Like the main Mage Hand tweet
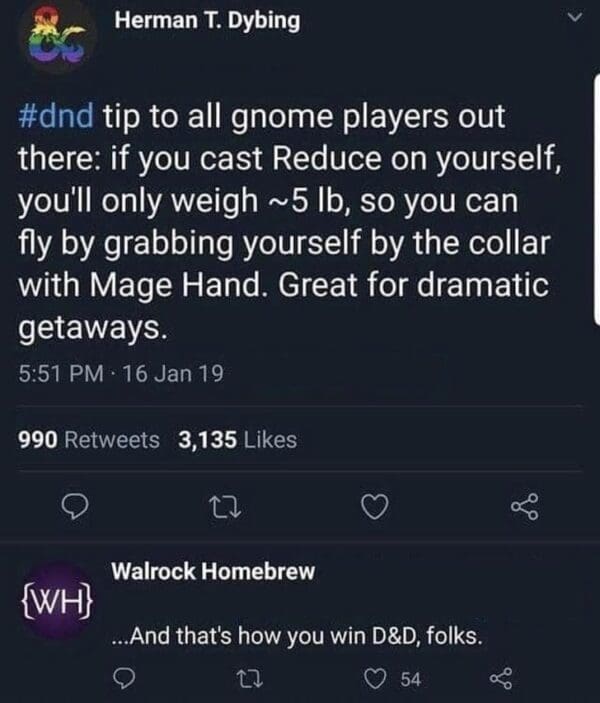 coord(375,507)
